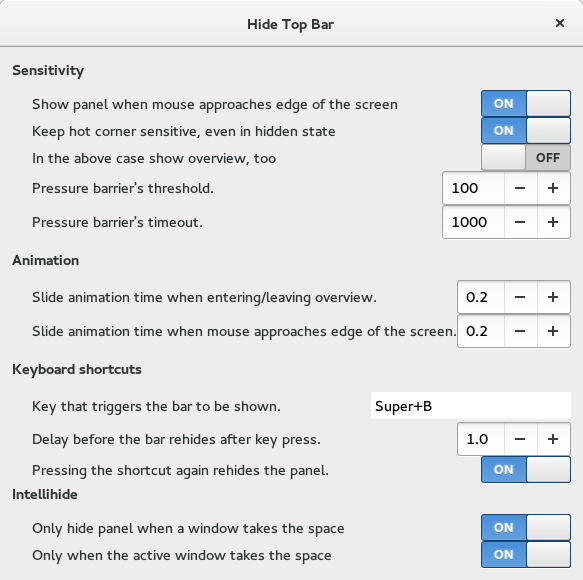Click the Super+B shortcut key field
The height and width of the screenshot is (580, 583).
pyautogui.click(x=471, y=406)
